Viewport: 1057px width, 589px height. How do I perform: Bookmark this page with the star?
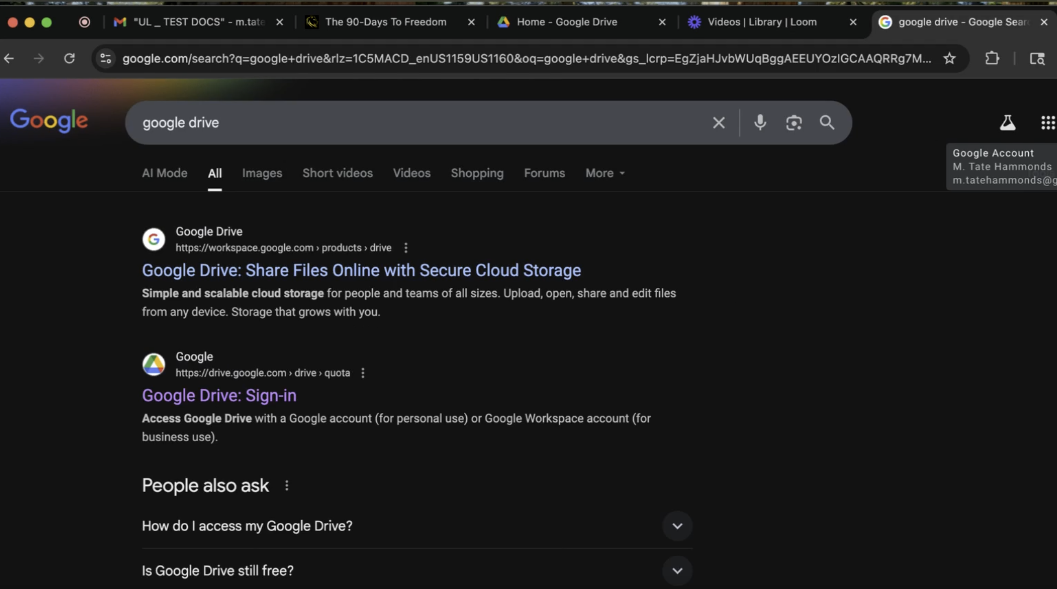click(x=949, y=59)
